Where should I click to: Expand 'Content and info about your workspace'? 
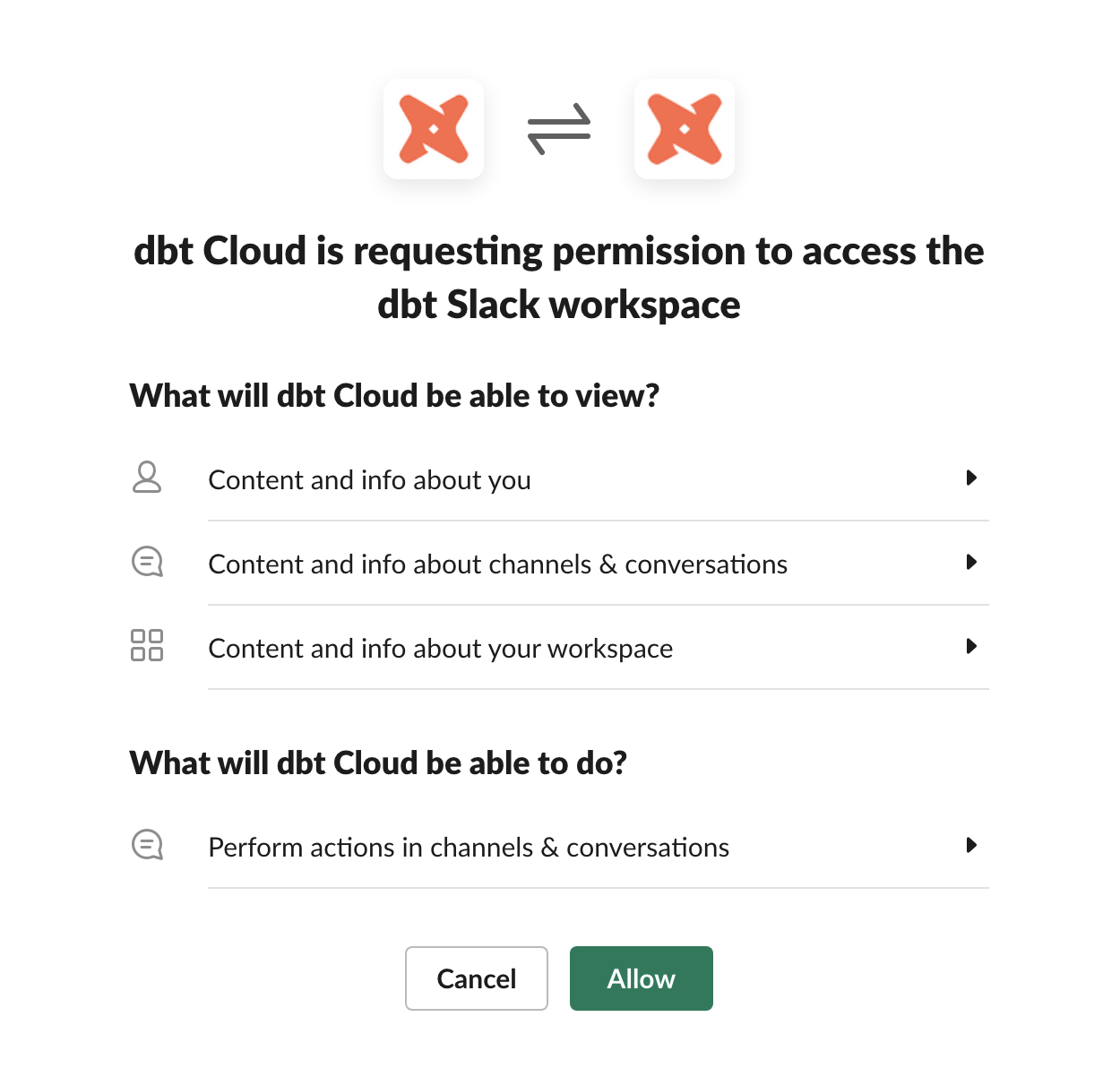(972, 647)
